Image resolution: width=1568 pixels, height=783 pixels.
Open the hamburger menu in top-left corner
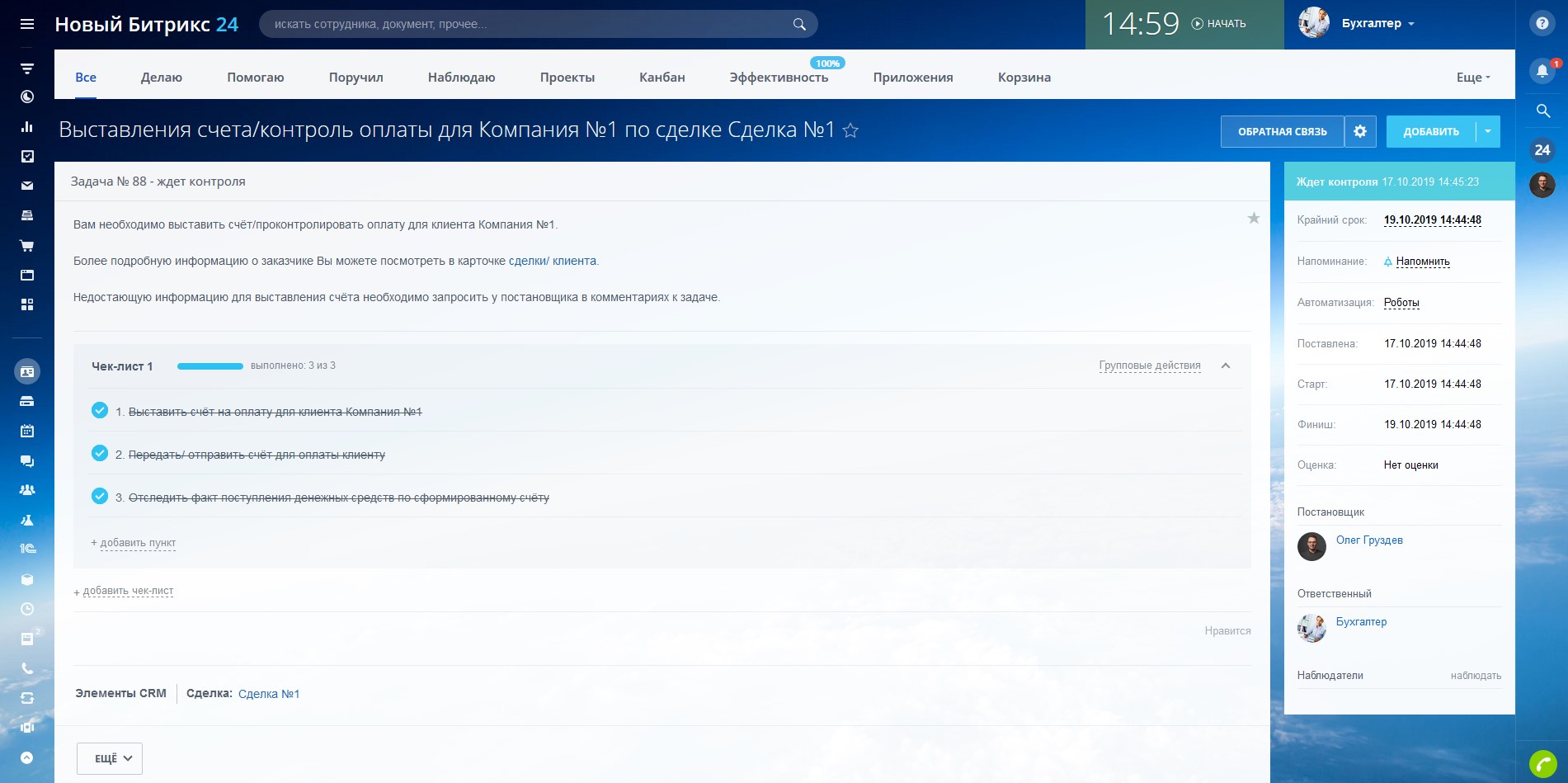(x=27, y=24)
